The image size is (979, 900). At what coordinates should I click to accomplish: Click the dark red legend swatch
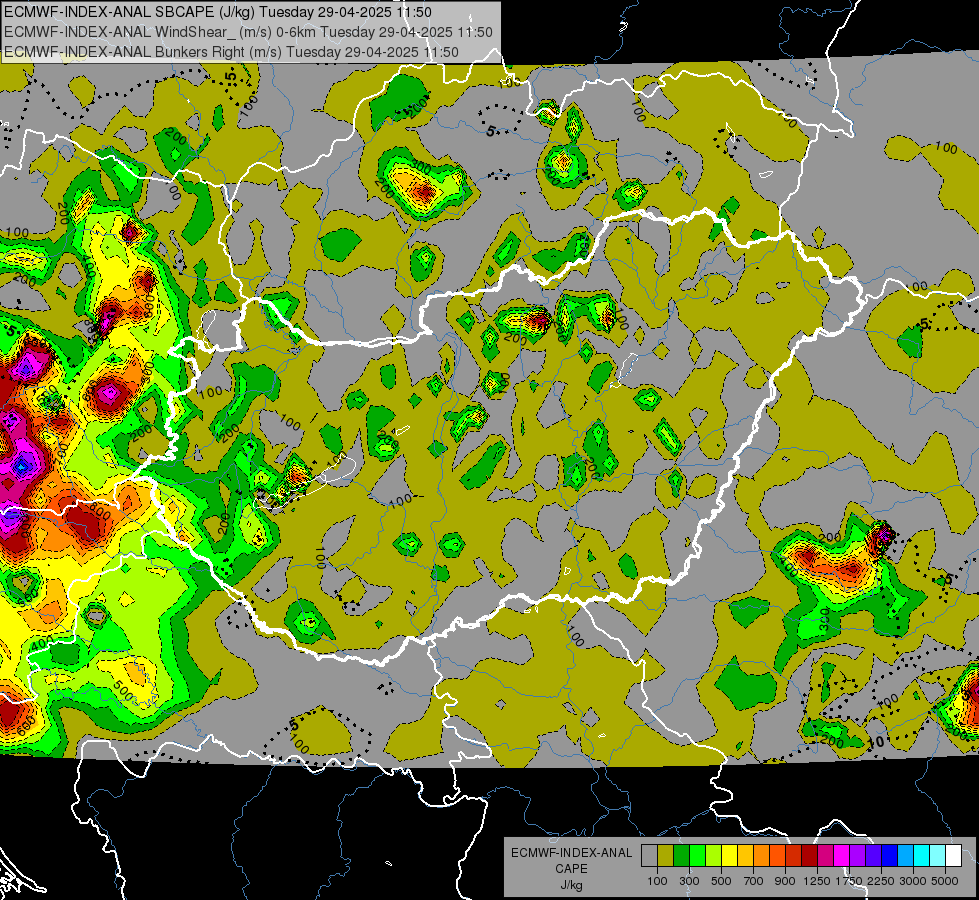810,856
